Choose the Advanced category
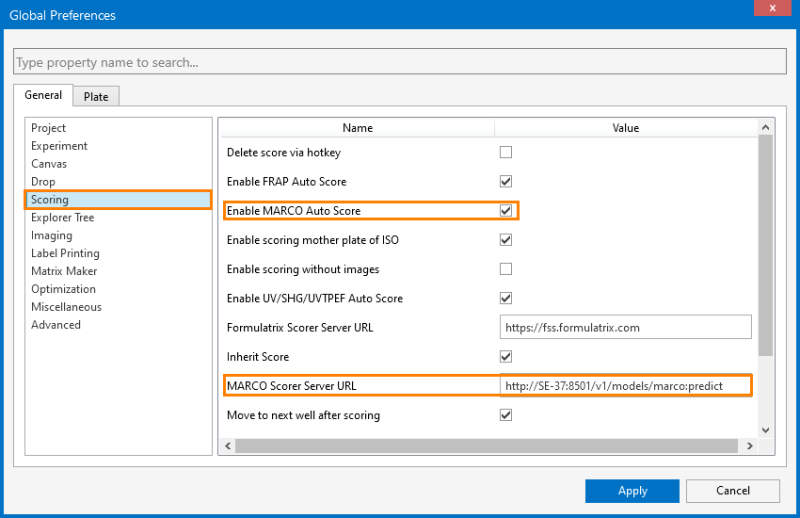Image resolution: width=800 pixels, height=518 pixels. tap(55, 325)
